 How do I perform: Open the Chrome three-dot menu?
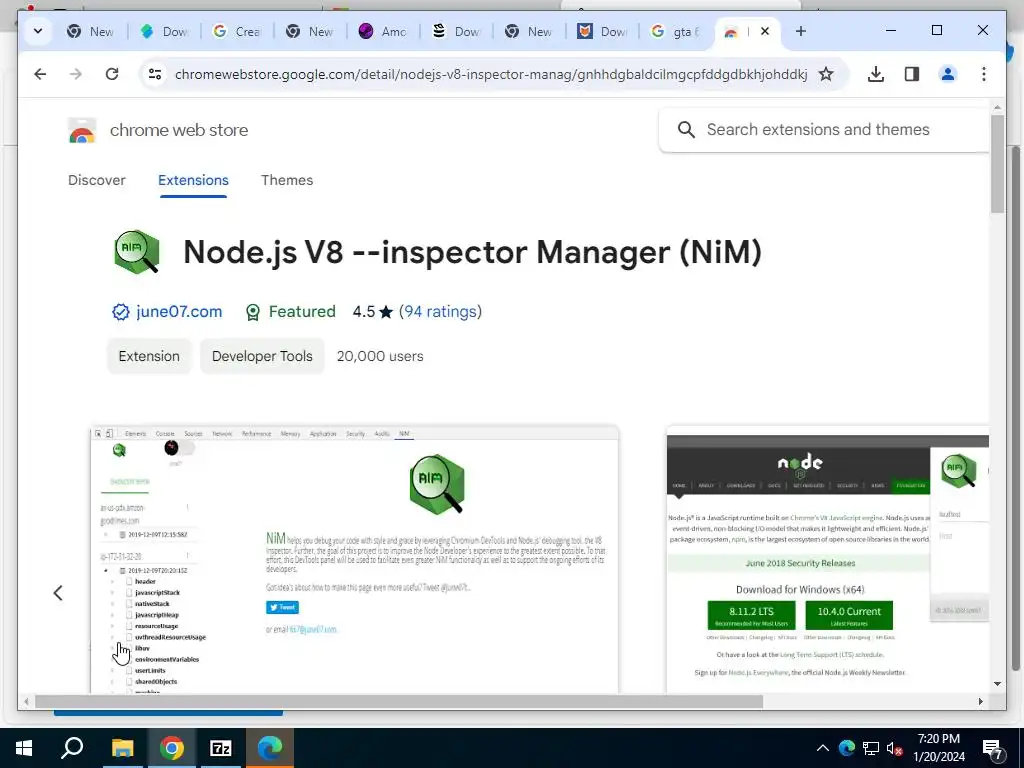coord(984,74)
